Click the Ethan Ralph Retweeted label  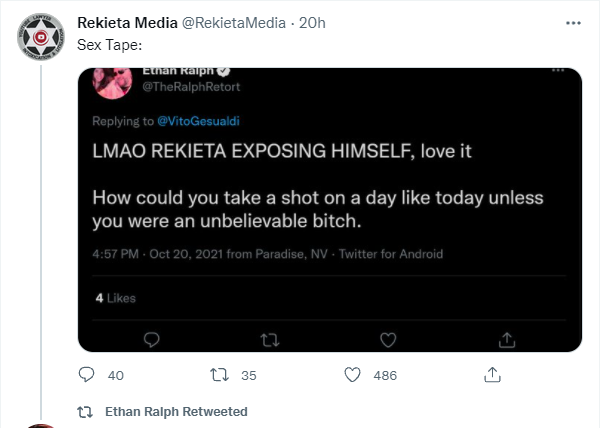pyautogui.click(x=176, y=412)
